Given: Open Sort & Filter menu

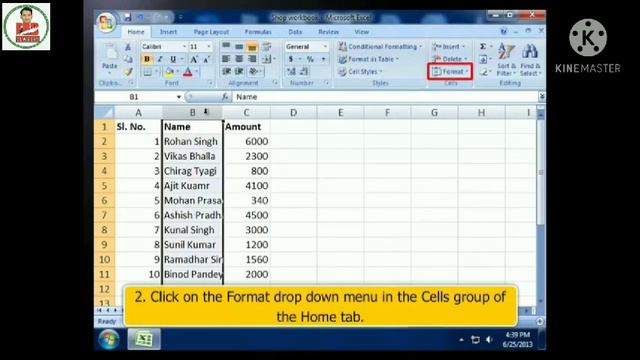Looking at the screenshot, I should (x=507, y=60).
